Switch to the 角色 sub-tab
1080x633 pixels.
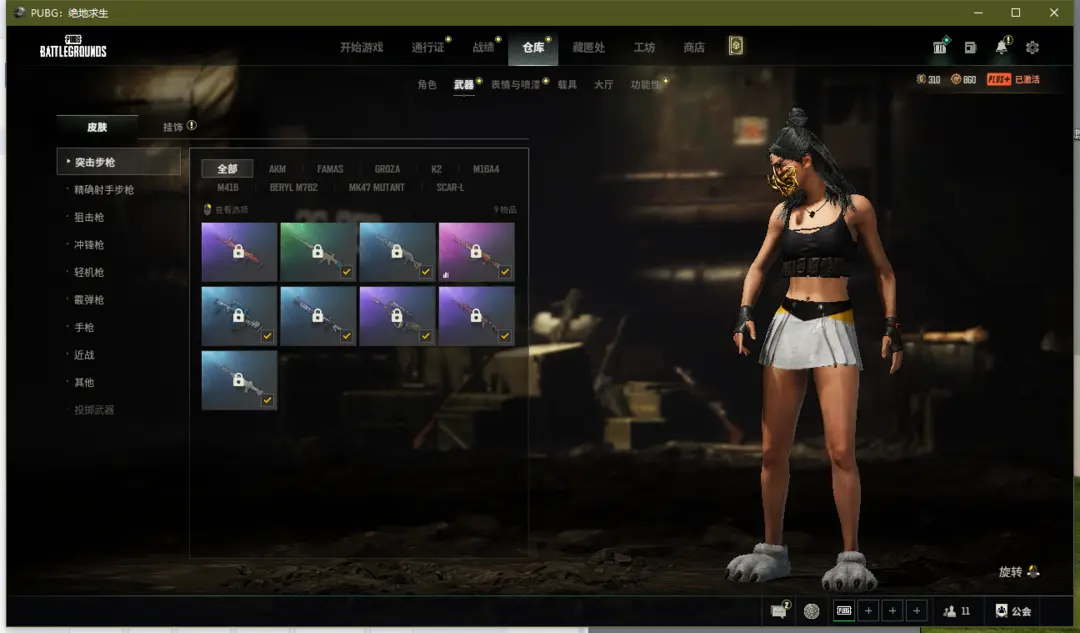tap(427, 84)
